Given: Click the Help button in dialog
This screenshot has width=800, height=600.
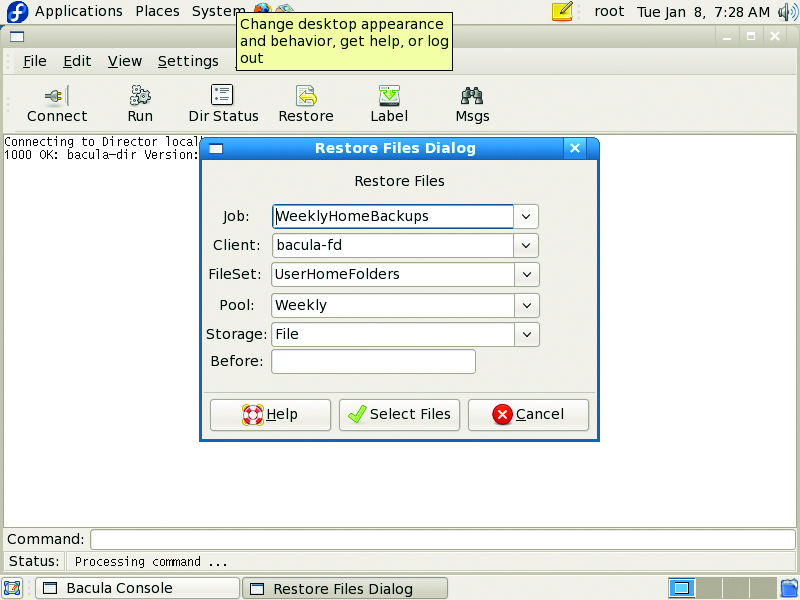Looking at the screenshot, I should [270, 414].
